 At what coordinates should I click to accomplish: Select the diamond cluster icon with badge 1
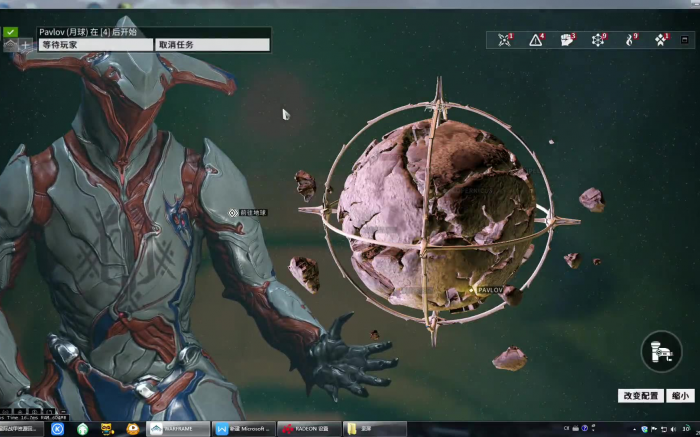click(x=660, y=40)
